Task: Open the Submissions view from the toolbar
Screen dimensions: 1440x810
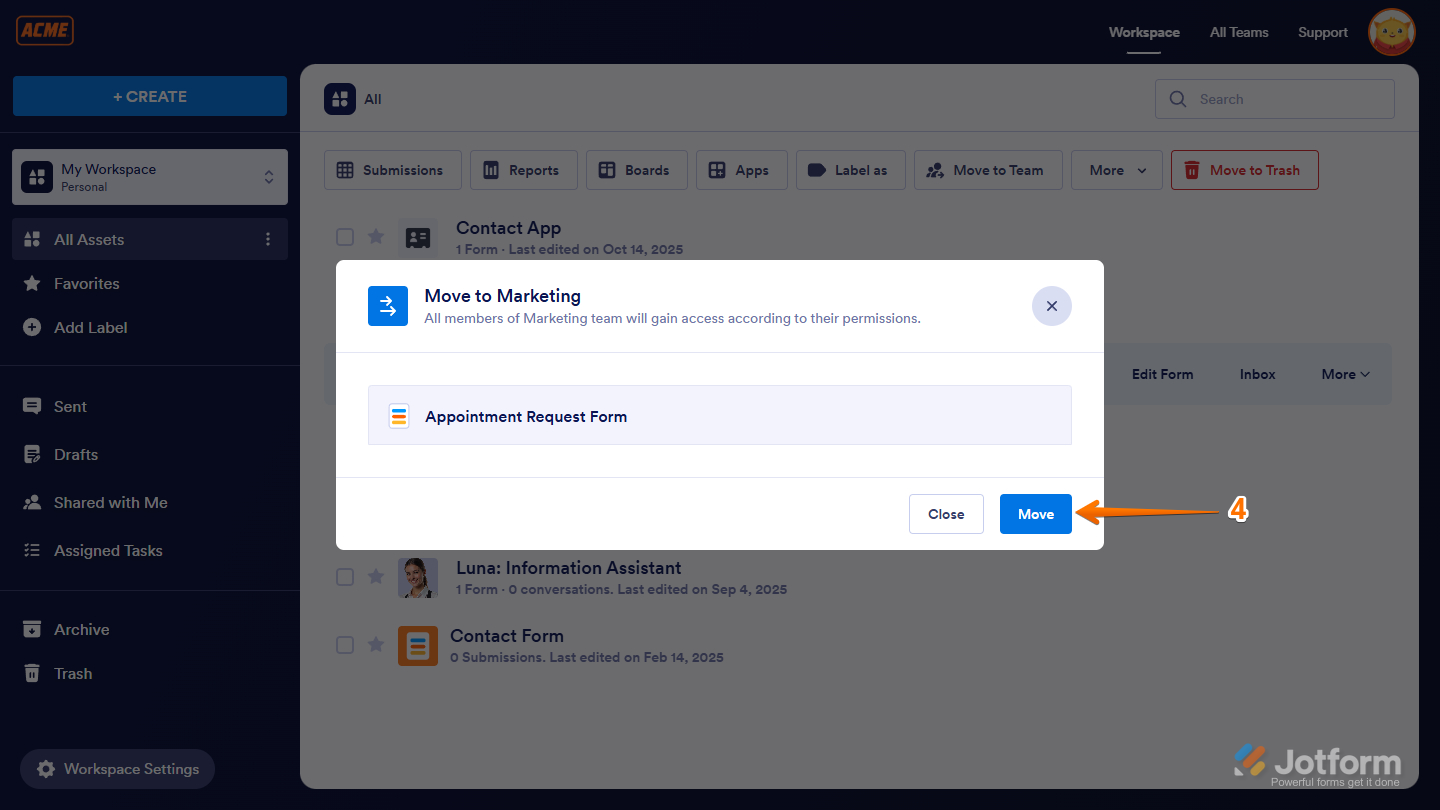Action: click(x=392, y=170)
